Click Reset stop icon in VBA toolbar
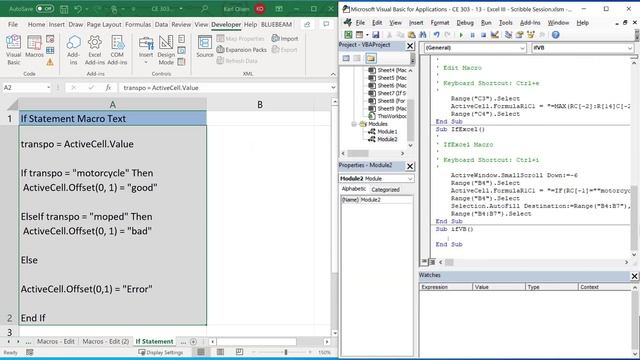640x360 pixels. click(483, 35)
